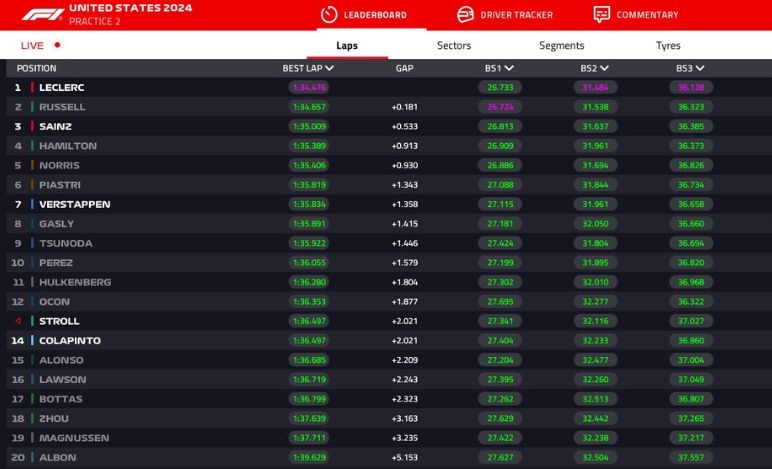Switch to the Sectors tab
This screenshot has width=772, height=469.
(454, 45)
